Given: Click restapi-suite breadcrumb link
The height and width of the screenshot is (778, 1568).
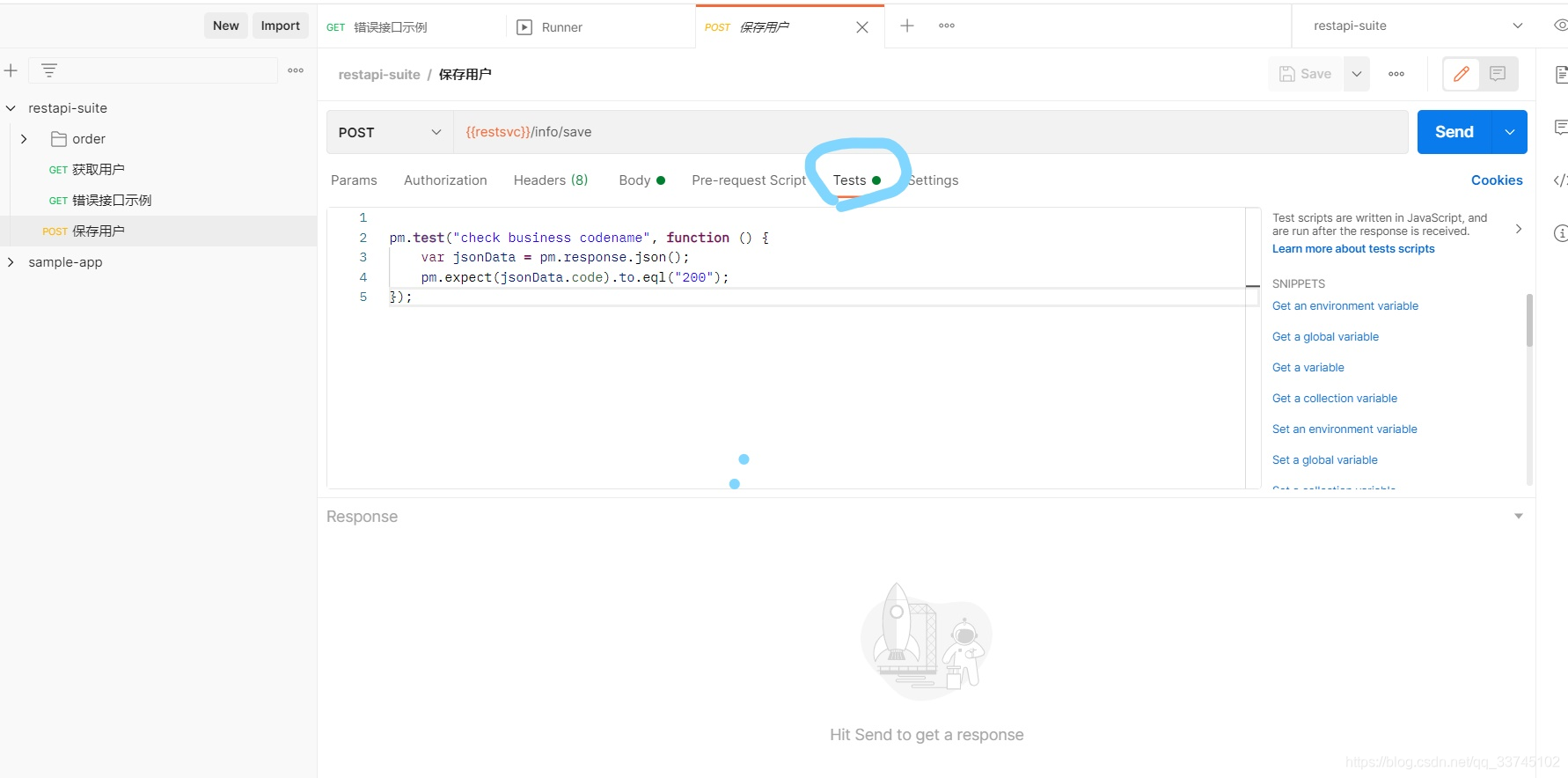Looking at the screenshot, I should click(x=379, y=75).
